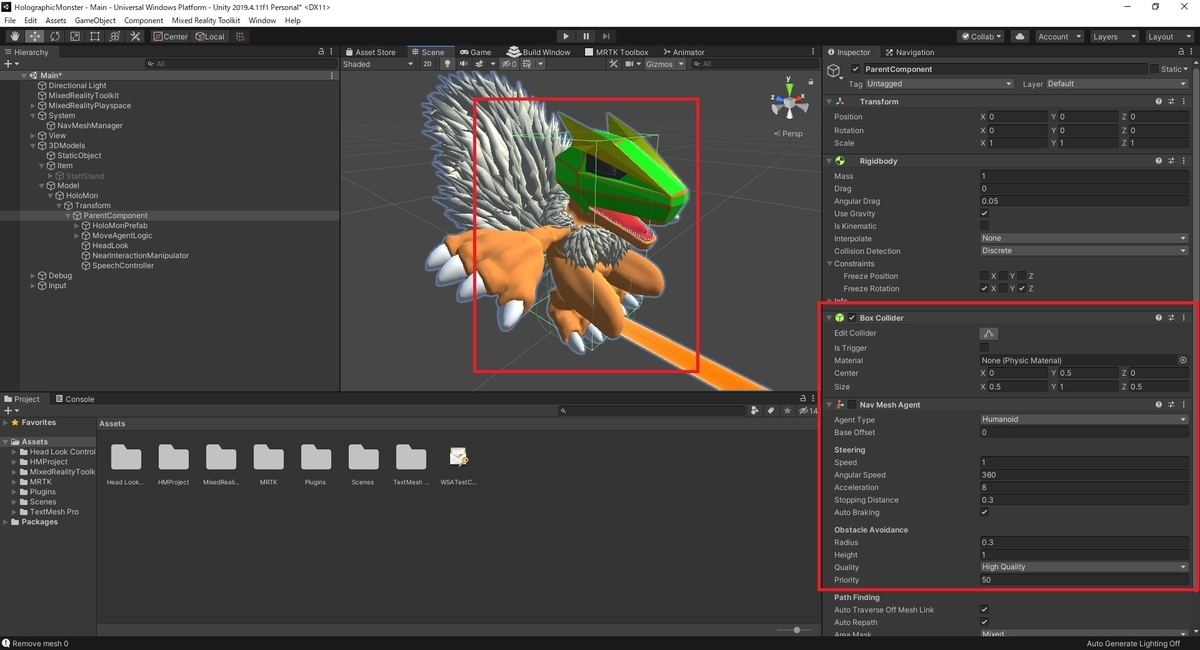Open the Untagged tag dropdown
This screenshot has height=650, width=1200.
click(x=940, y=84)
